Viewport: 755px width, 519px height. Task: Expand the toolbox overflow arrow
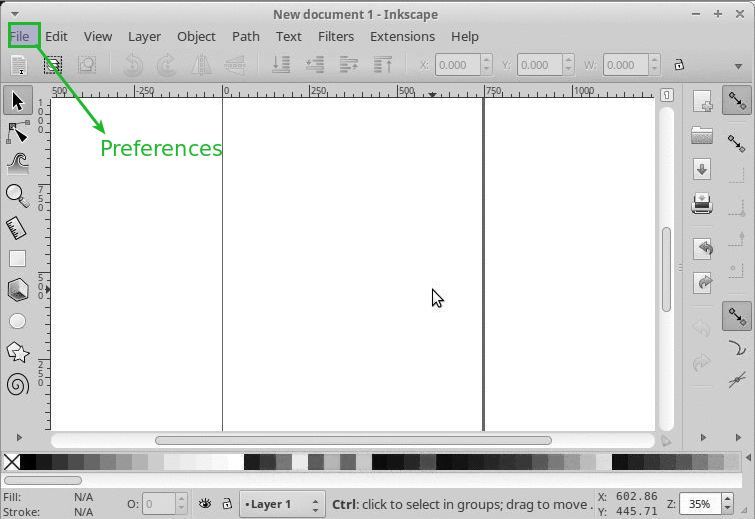point(19,437)
